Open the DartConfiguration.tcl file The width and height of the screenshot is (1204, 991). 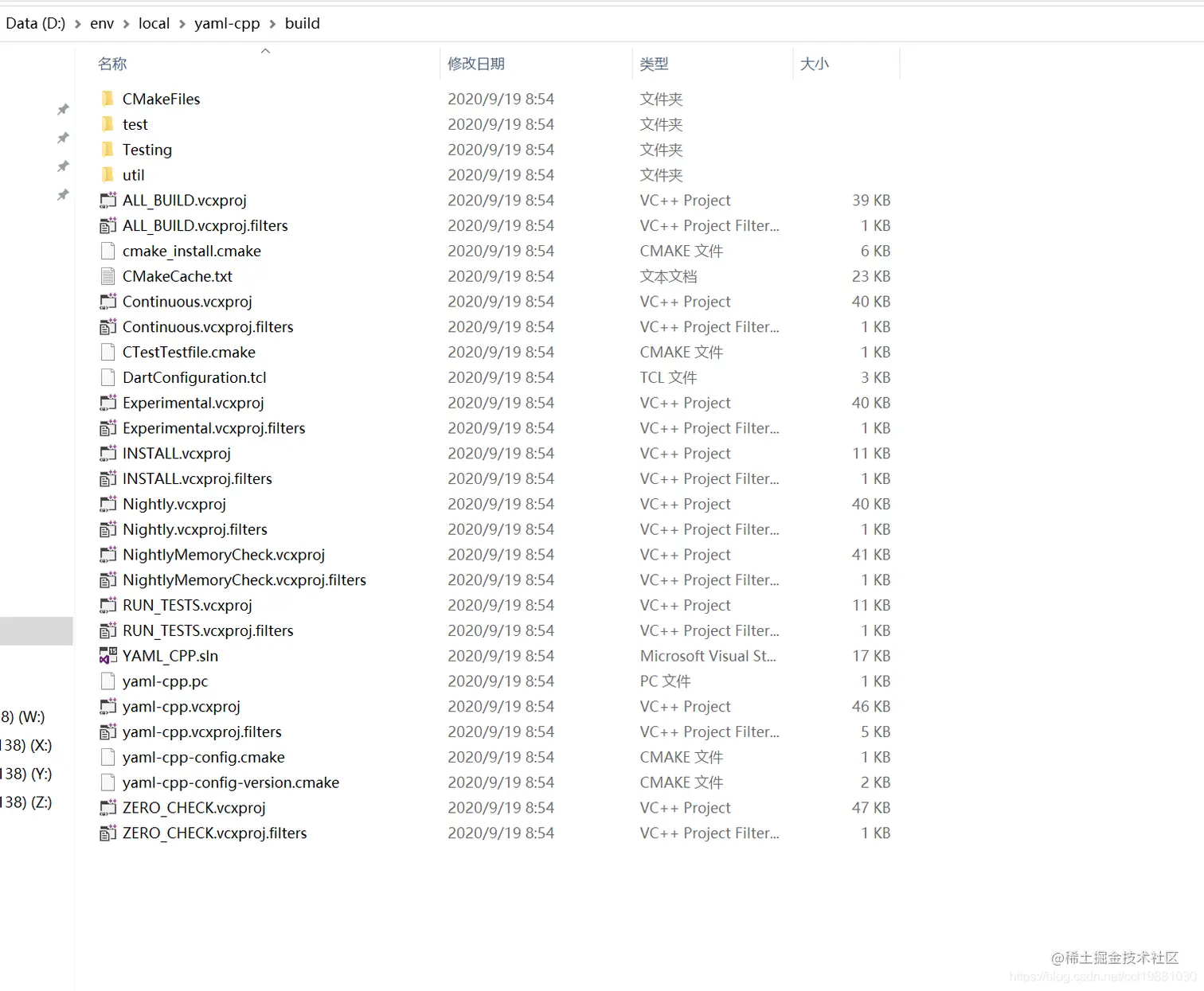(194, 377)
